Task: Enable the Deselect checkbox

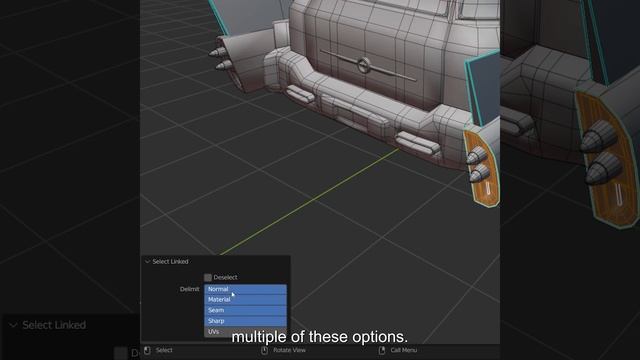Action: 208,278
